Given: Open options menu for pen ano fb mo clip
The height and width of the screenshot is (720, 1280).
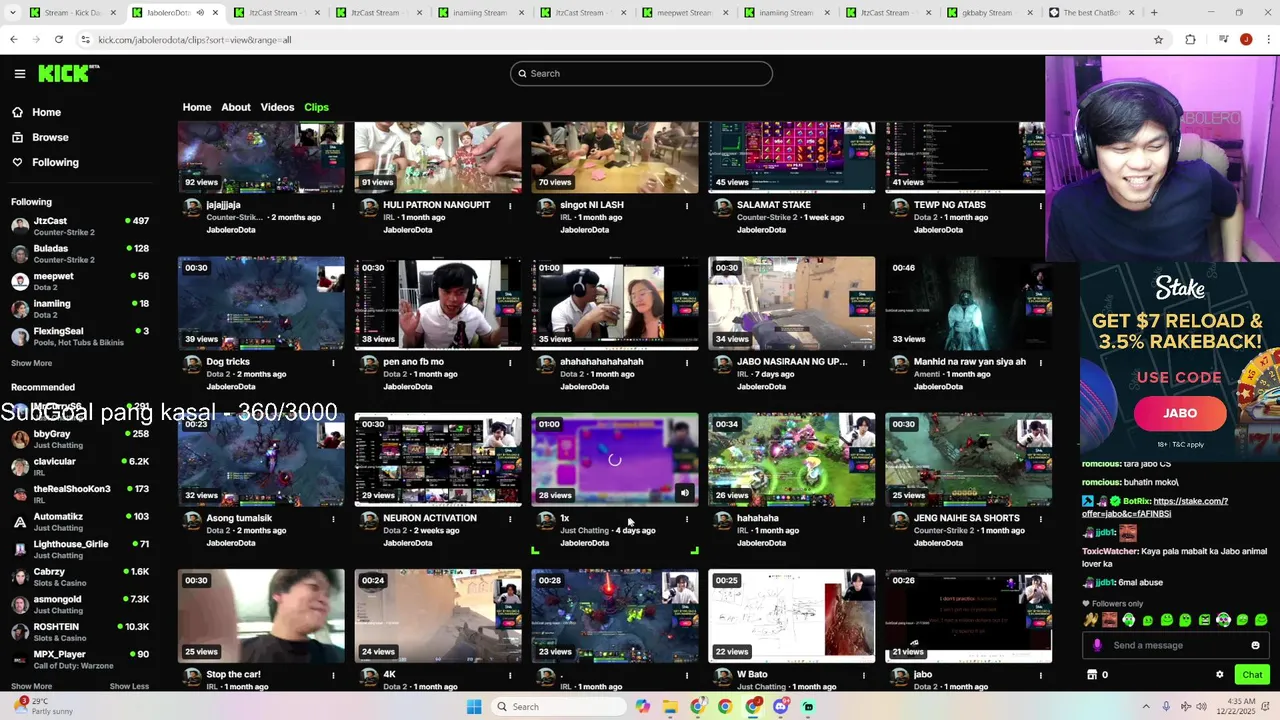Looking at the screenshot, I should [510, 363].
